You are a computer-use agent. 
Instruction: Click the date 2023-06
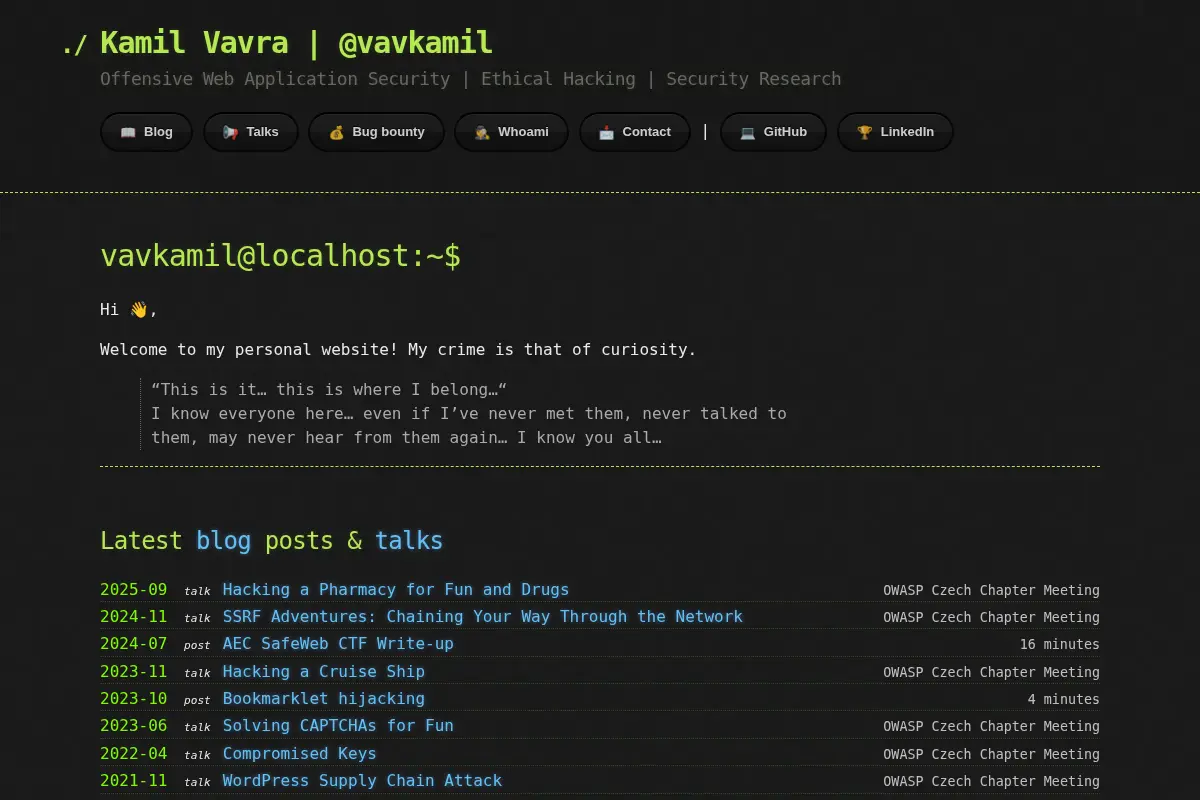[134, 726]
